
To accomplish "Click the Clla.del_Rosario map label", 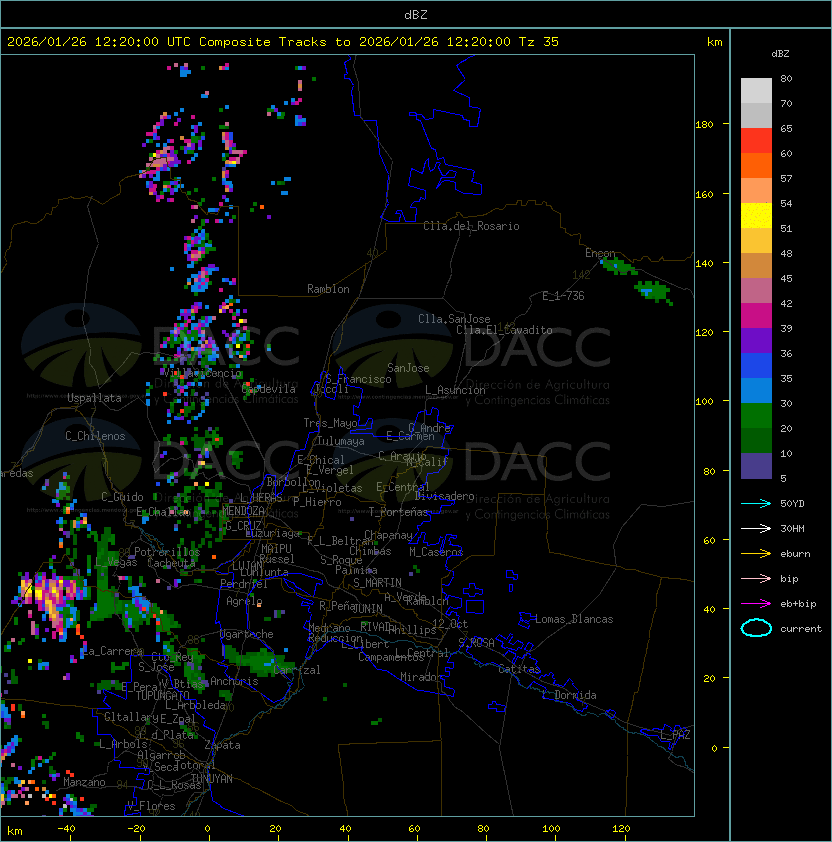I will click(471, 226).
